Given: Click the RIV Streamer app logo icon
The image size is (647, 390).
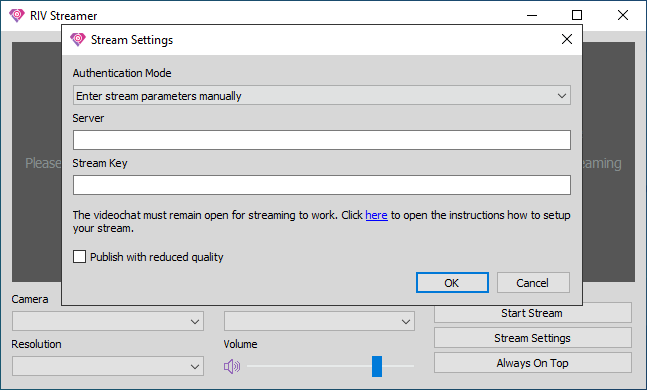Looking at the screenshot, I should pos(17,15).
